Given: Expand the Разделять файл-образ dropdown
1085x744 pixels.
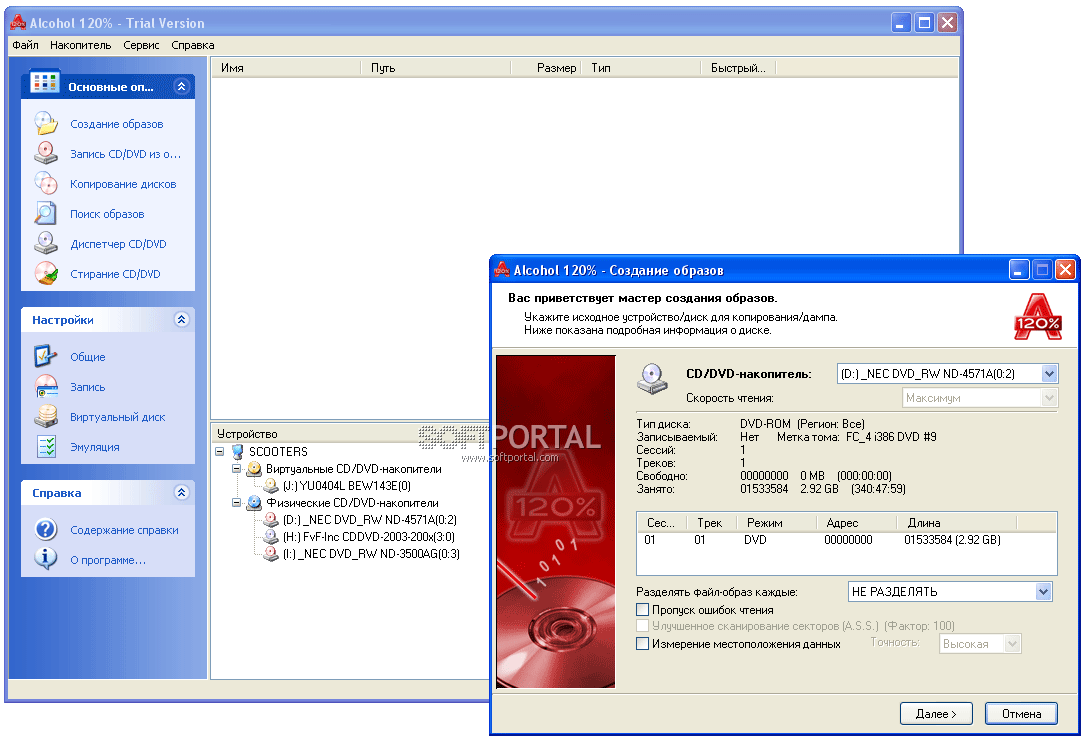Looking at the screenshot, I should 1044,592.
